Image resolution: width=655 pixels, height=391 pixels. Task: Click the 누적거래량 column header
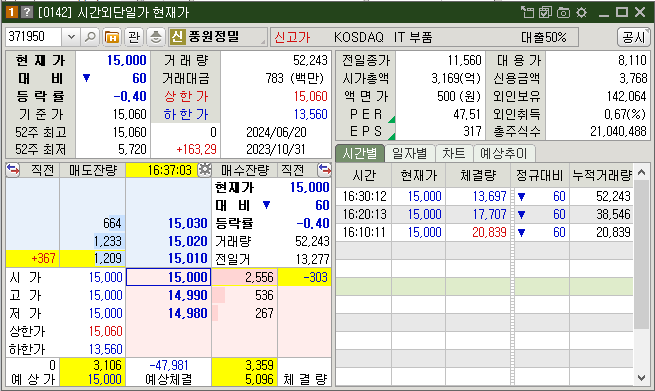pyautogui.click(x=602, y=175)
